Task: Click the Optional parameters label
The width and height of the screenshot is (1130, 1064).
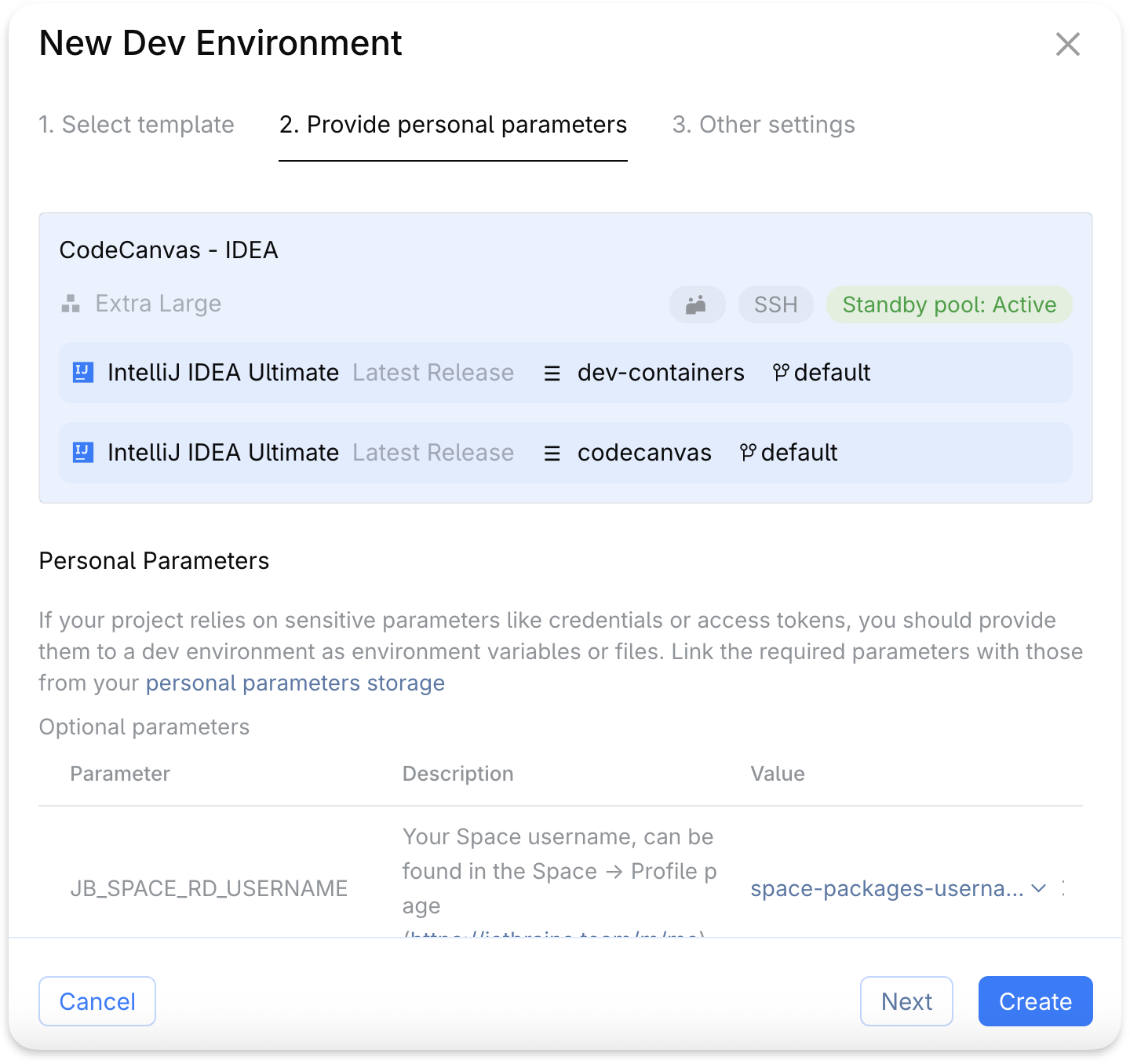Action: [x=144, y=727]
